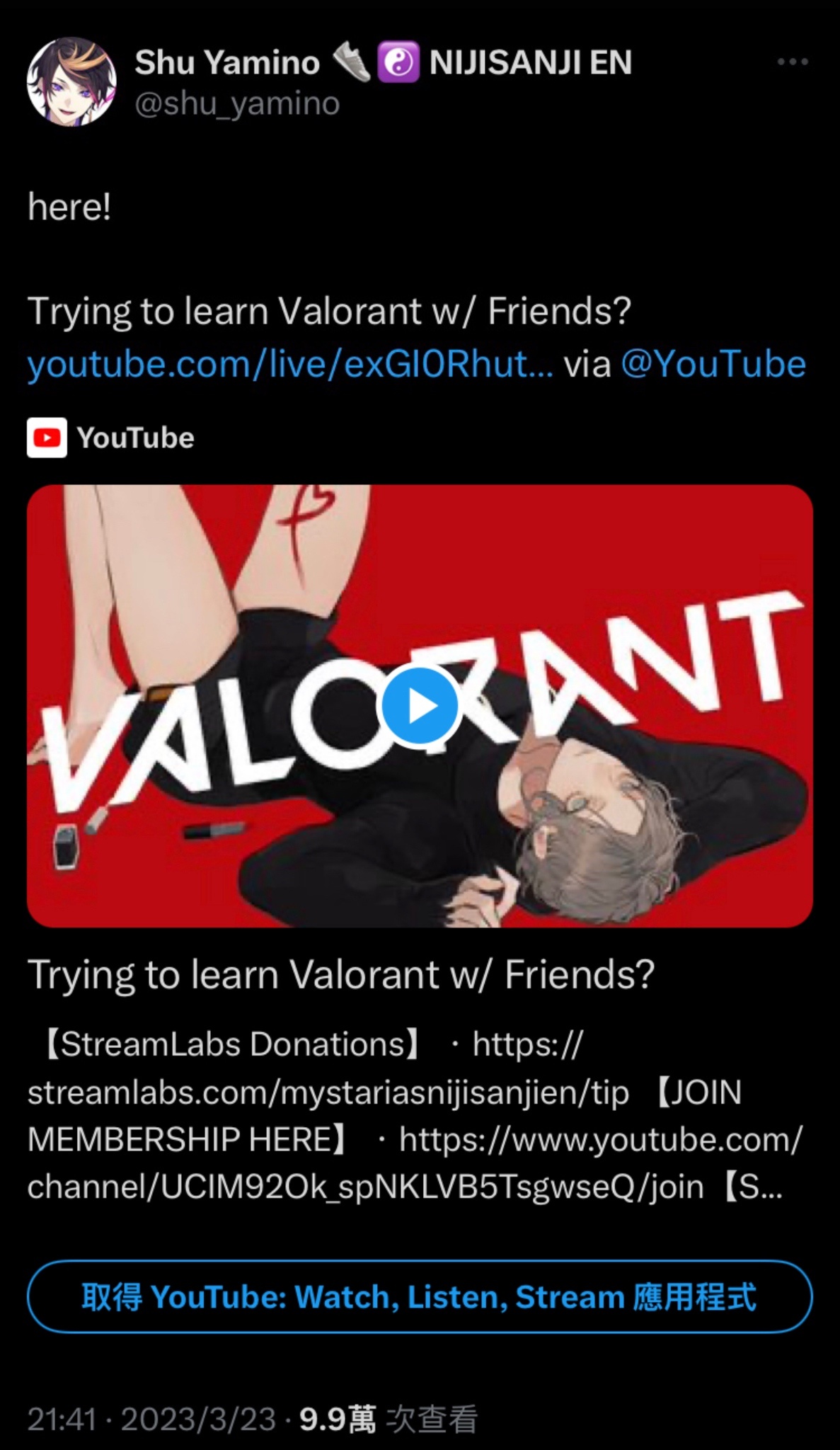Tap the here! tweet text
Viewport: 840px width, 1450px height.
click(x=69, y=207)
